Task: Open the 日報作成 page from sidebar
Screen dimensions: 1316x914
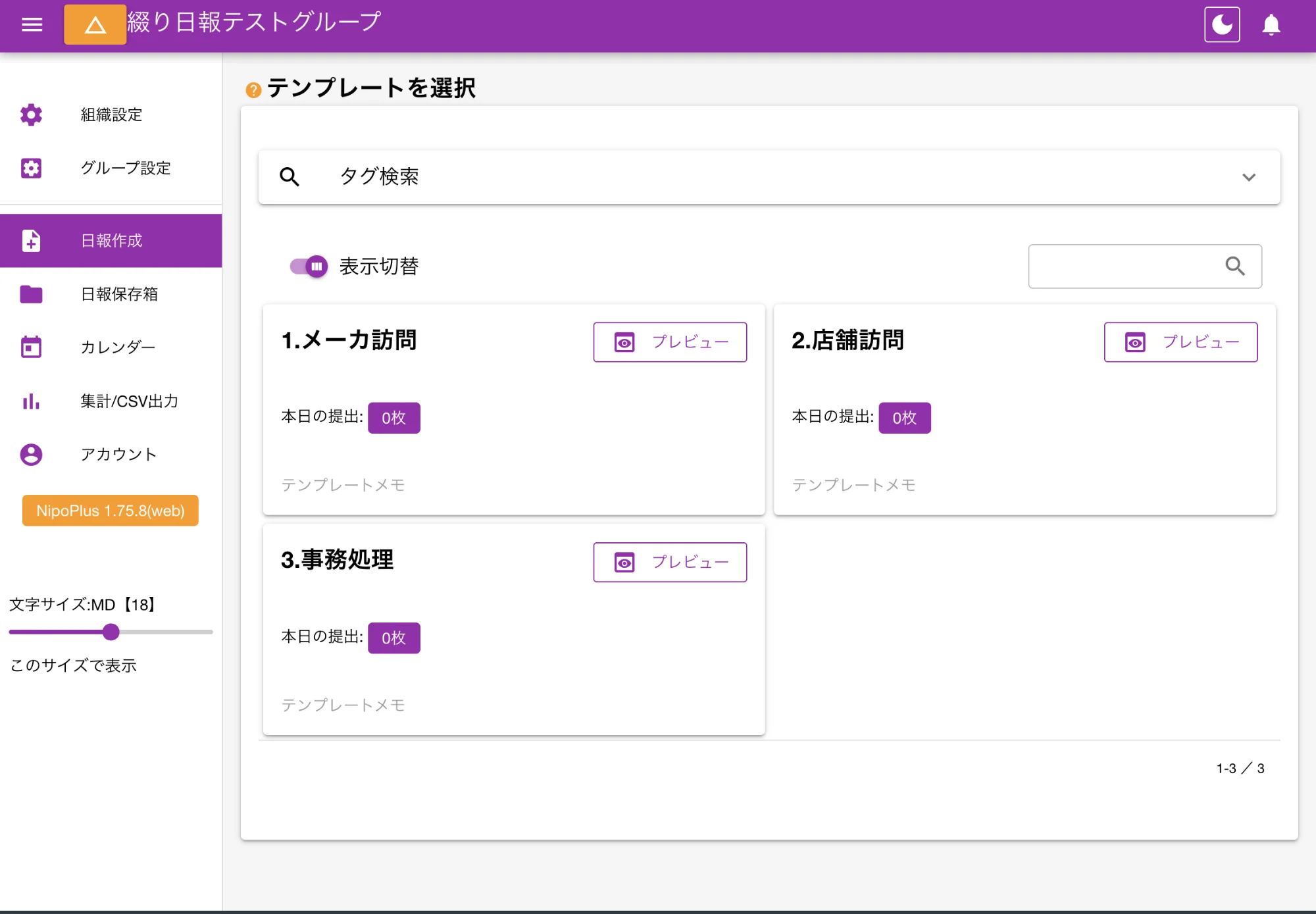Action: [x=110, y=240]
